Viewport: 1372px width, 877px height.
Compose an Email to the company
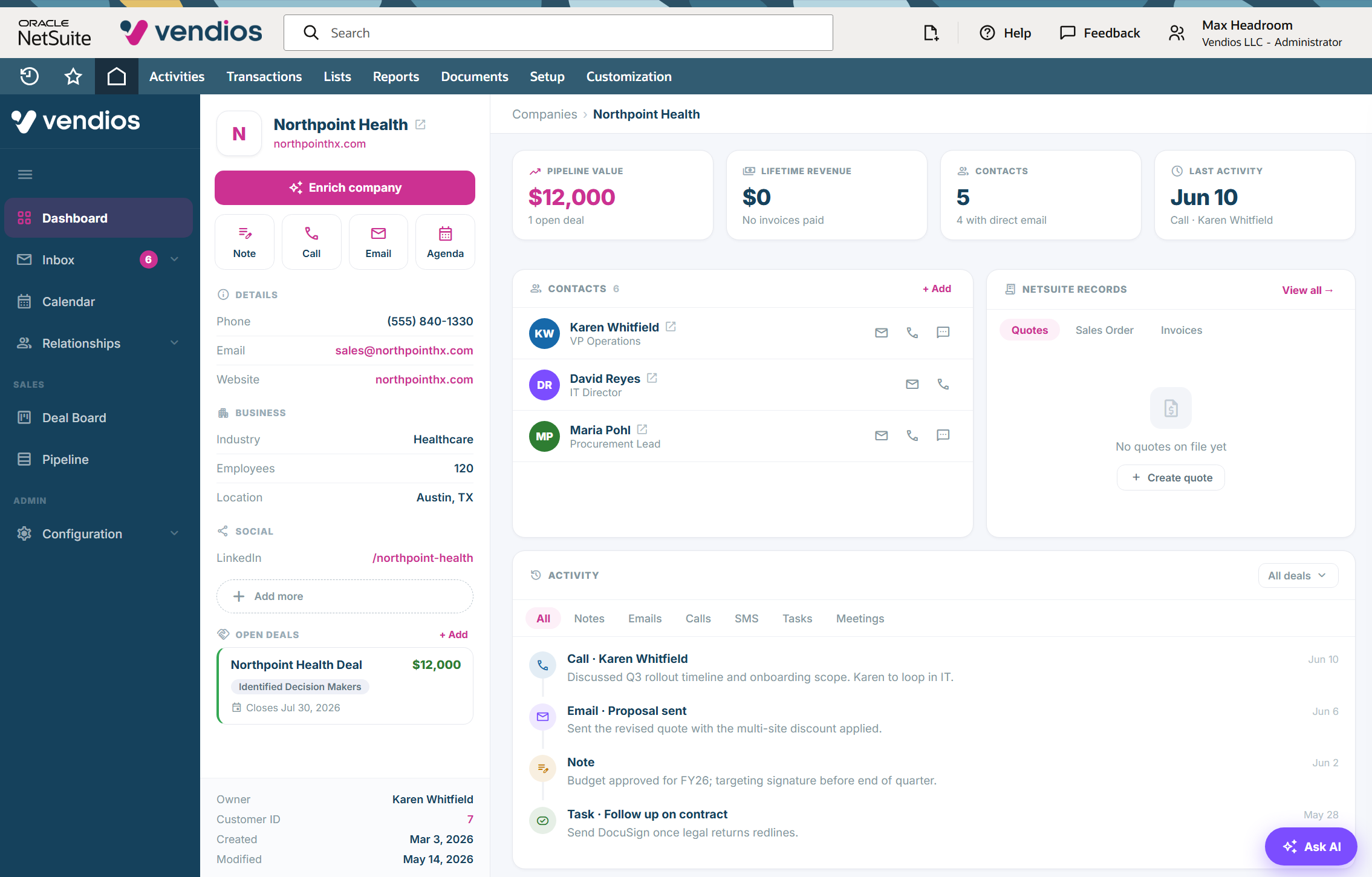[x=379, y=242]
